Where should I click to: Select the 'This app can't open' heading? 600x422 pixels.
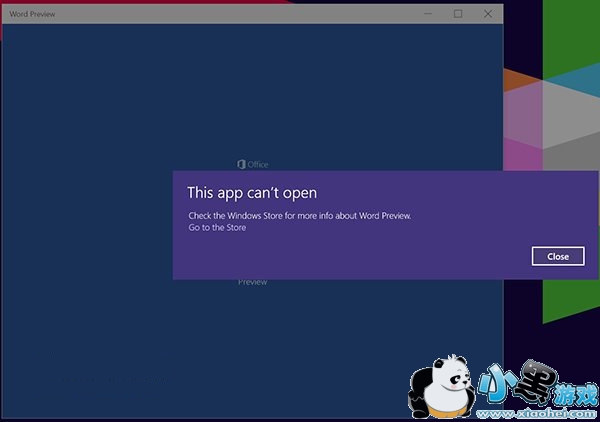[x=252, y=193]
